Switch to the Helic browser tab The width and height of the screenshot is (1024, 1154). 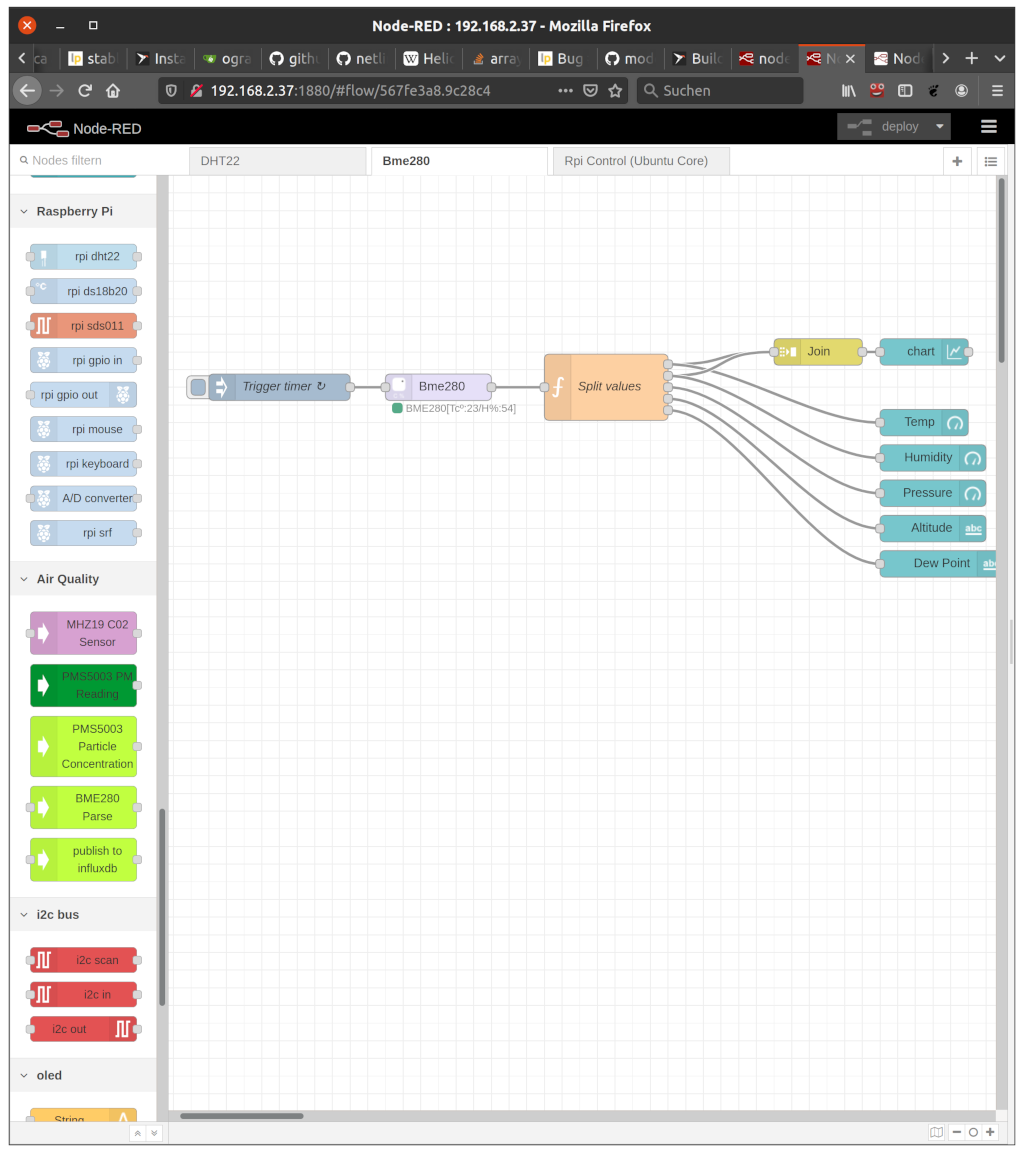click(428, 58)
